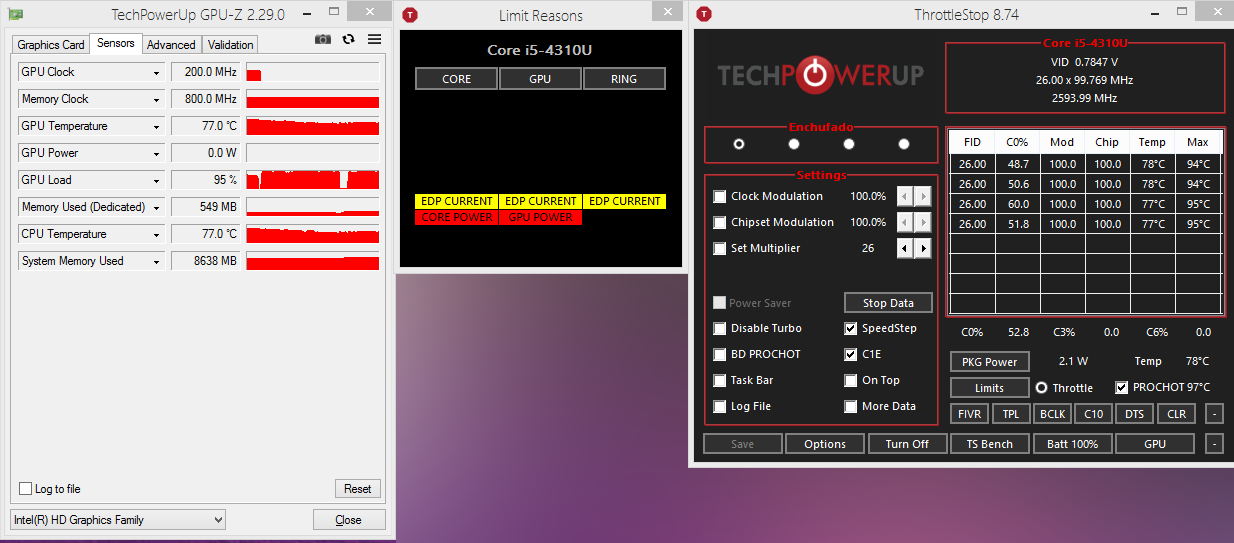Expand the System Memory Used dropdown
Viewport: 1234px width, 543px height.
coord(157,261)
